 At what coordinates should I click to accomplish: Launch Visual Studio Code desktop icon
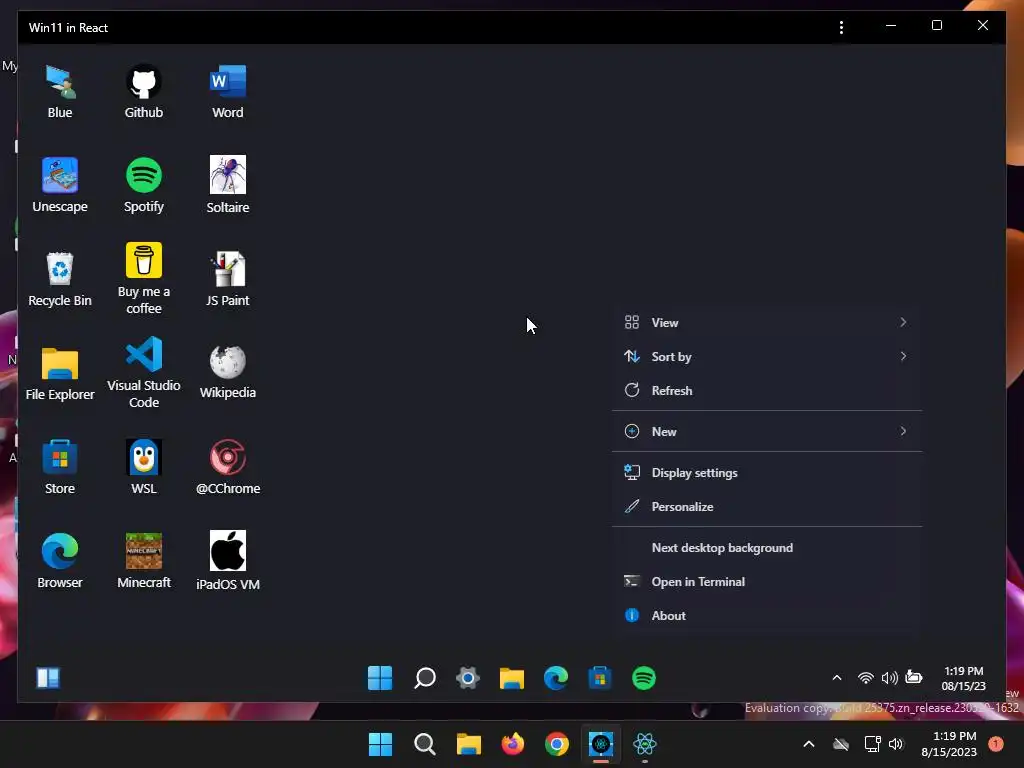point(144,373)
